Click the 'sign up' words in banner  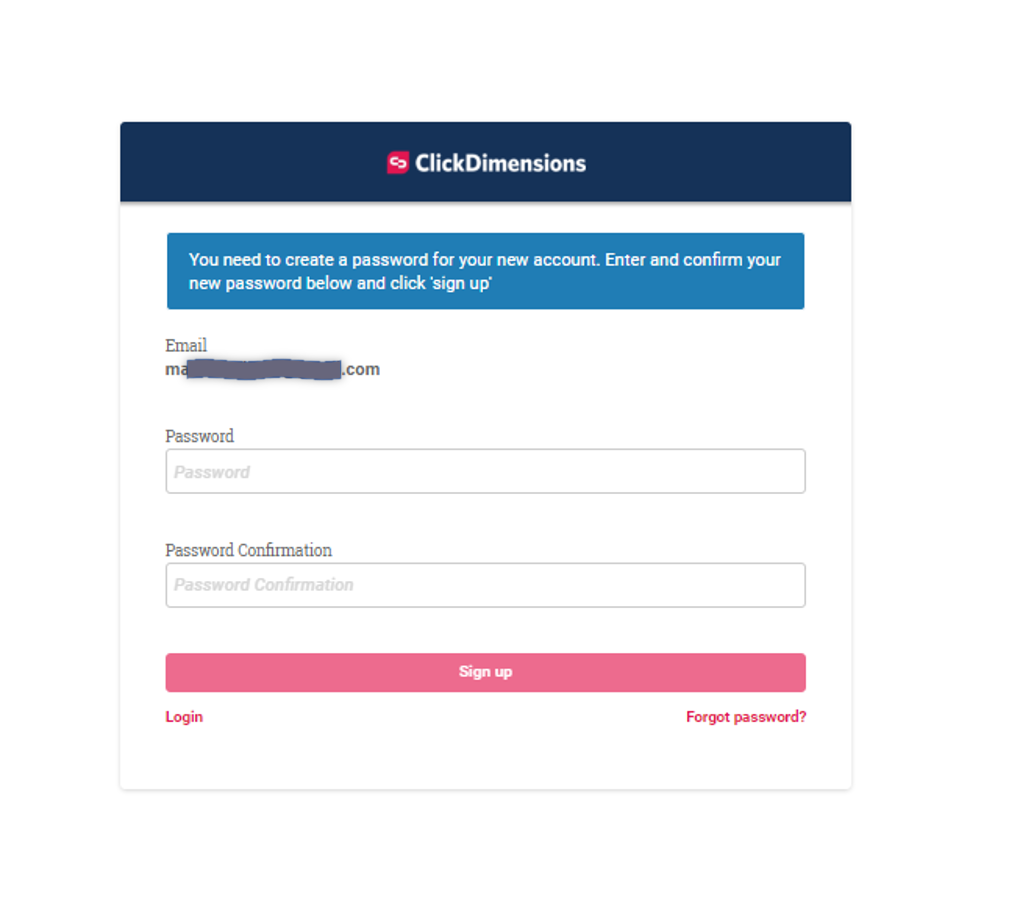tap(461, 284)
